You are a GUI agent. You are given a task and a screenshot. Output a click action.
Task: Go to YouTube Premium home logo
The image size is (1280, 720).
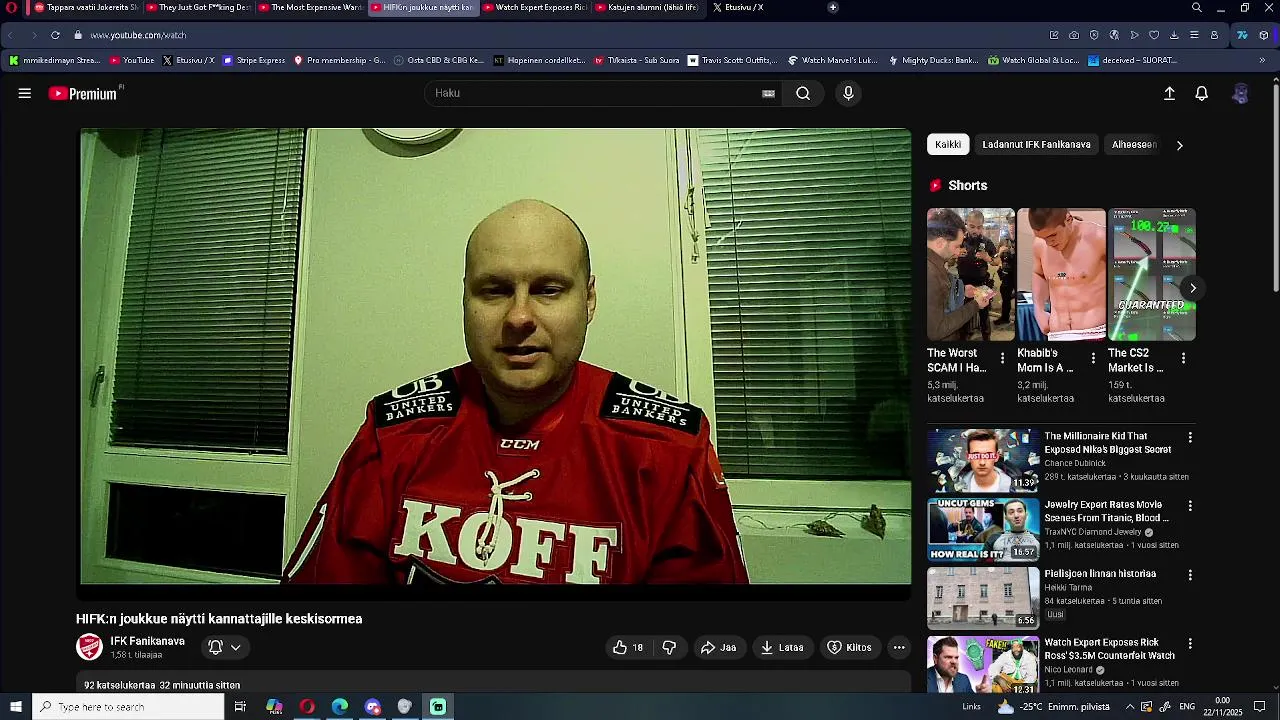85,93
